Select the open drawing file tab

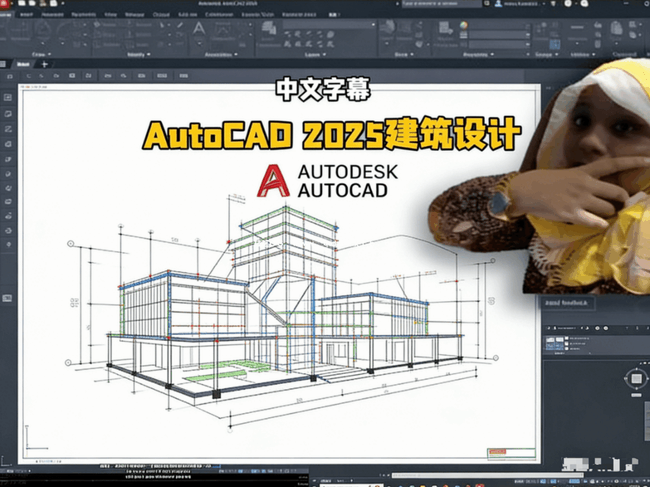point(23,64)
